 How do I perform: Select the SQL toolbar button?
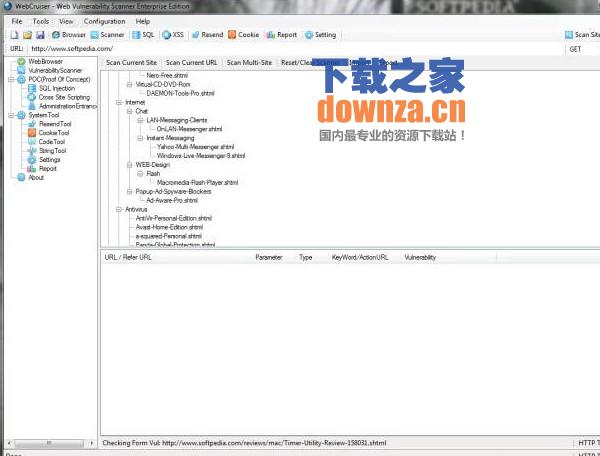click(x=143, y=35)
